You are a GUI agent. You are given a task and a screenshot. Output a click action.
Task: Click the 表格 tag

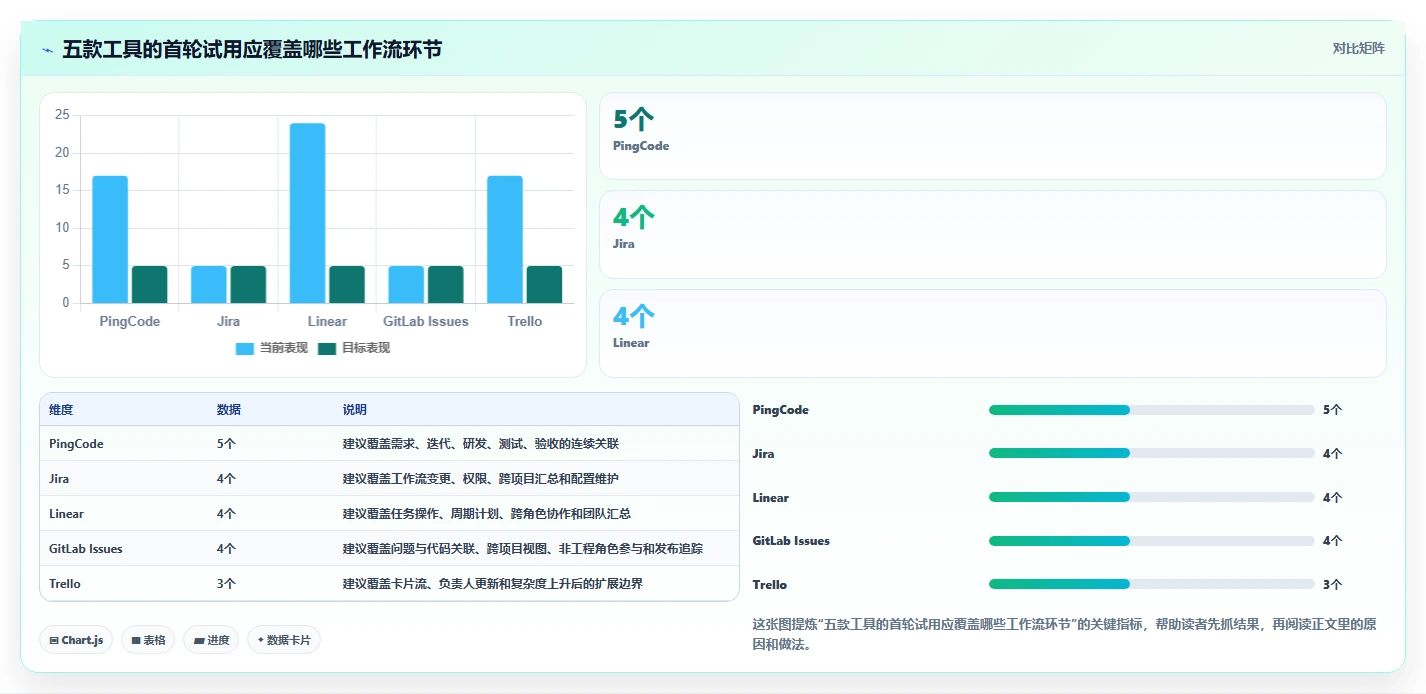point(148,640)
